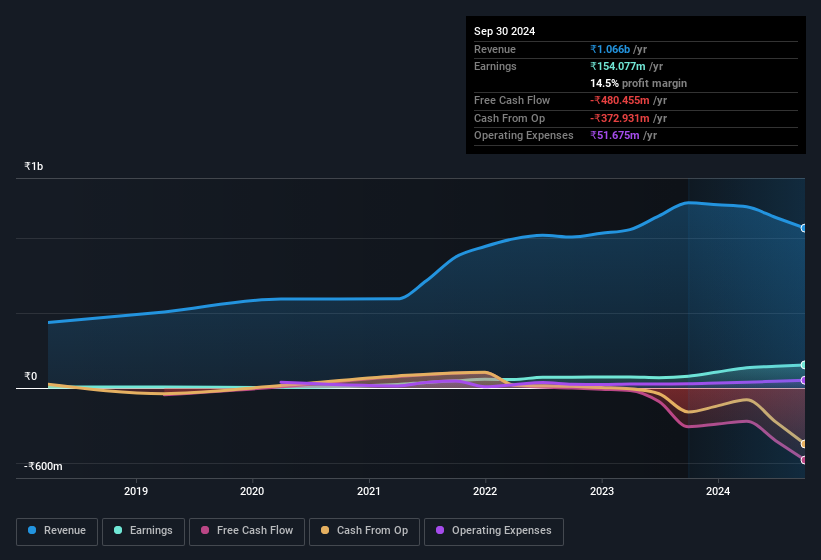Toggle the Earnings series in legend

(x=143, y=531)
